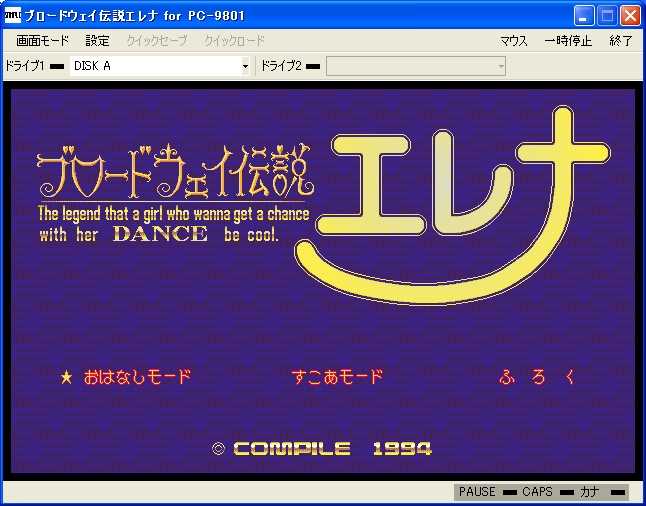Expand the ドライブ2 disk dropdown arrow
The image size is (646, 506).
(x=501, y=66)
